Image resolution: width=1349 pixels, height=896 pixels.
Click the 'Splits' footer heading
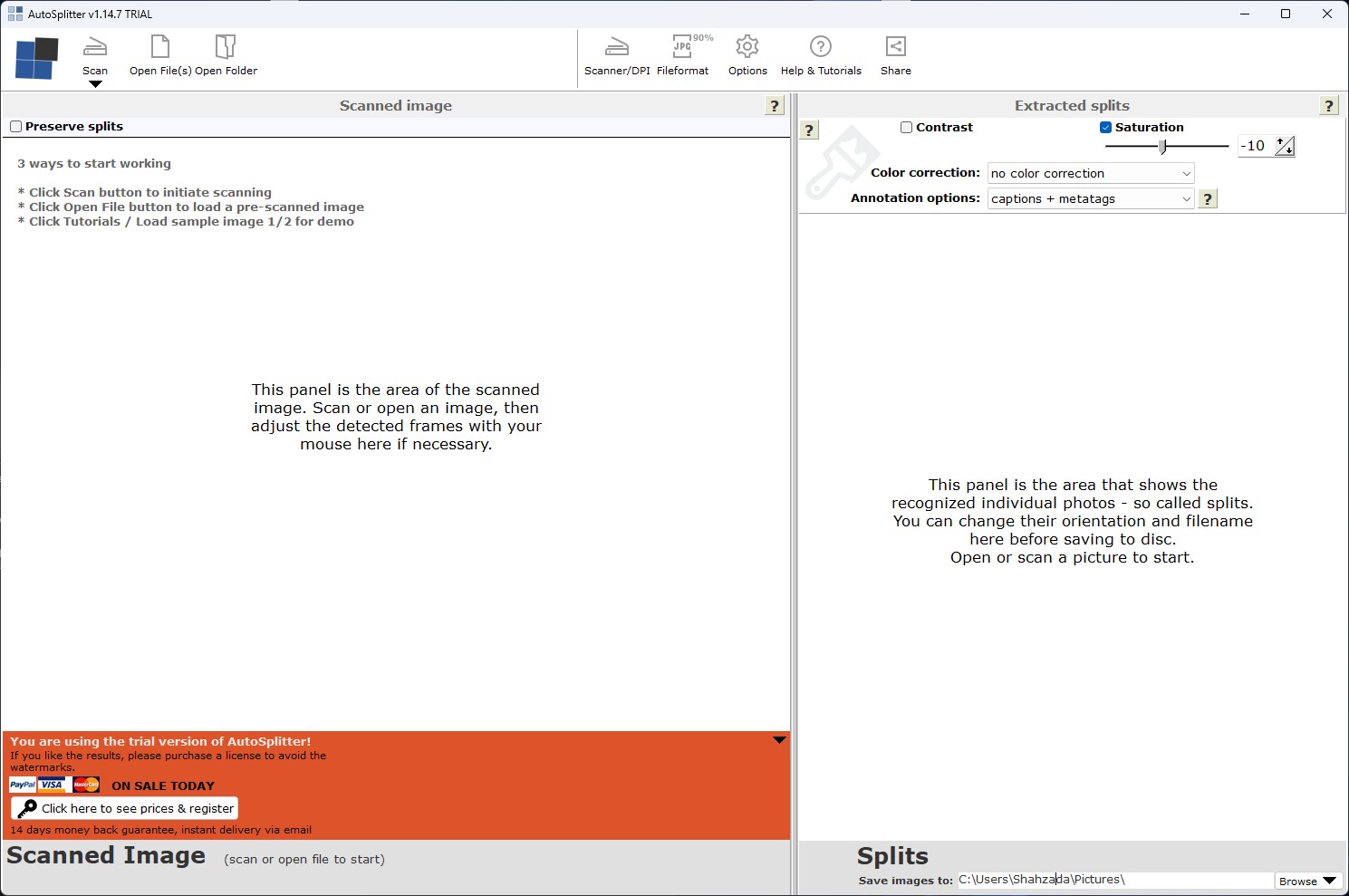coord(892,856)
